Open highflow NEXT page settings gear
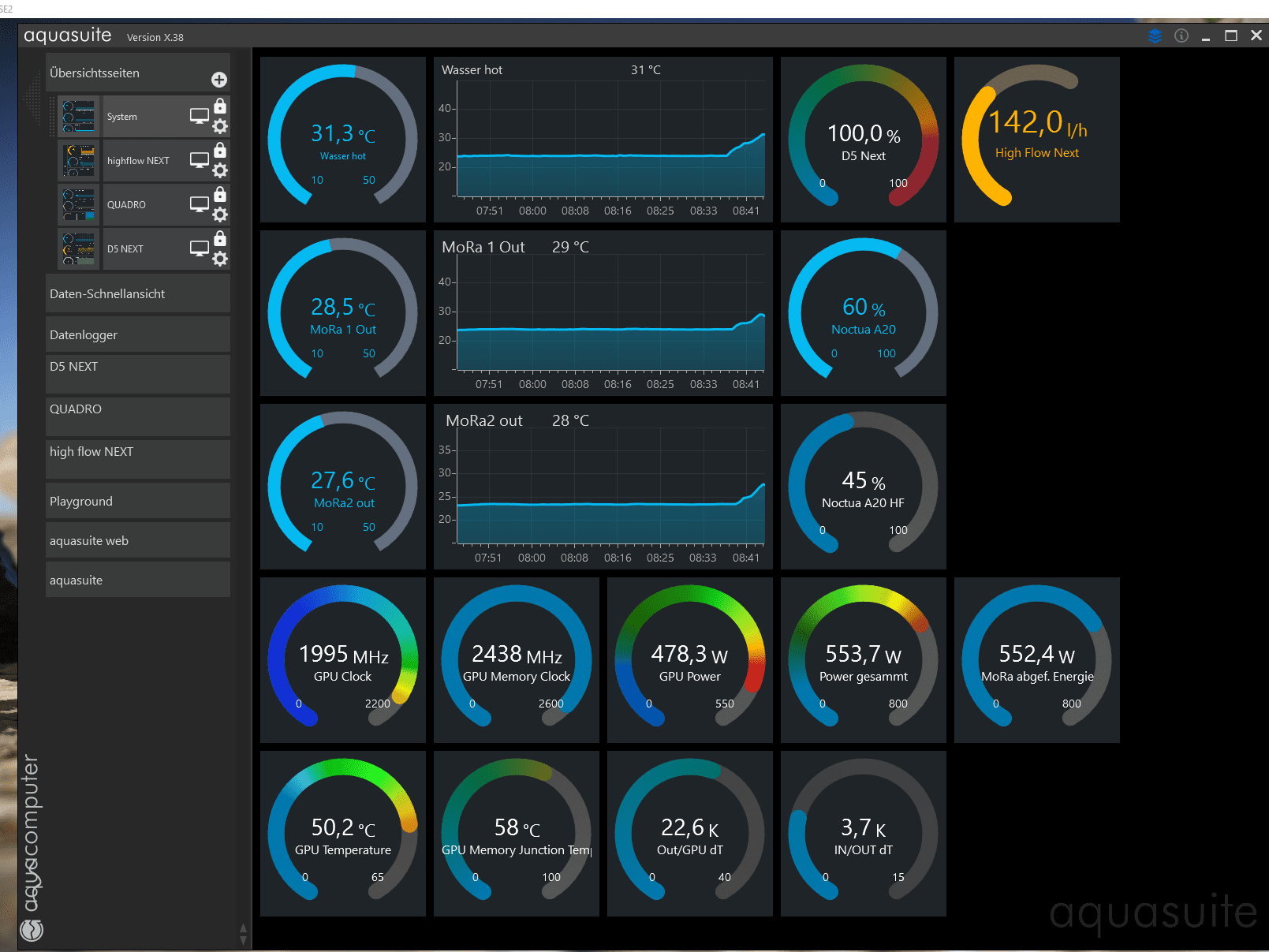1269x952 pixels. (x=220, y=170)
